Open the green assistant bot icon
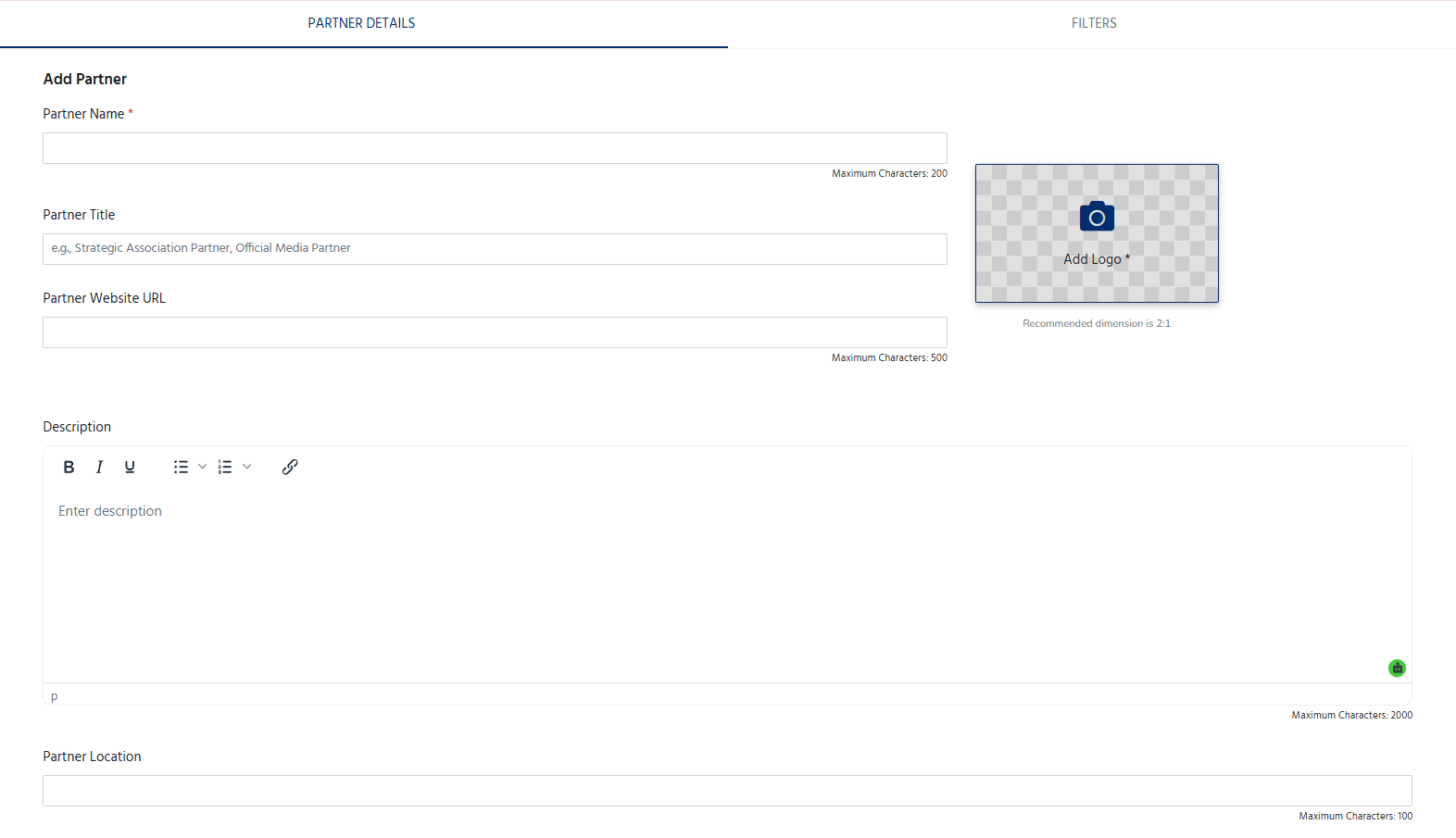The image size is (1456, 838). [x=1397, y=668]
